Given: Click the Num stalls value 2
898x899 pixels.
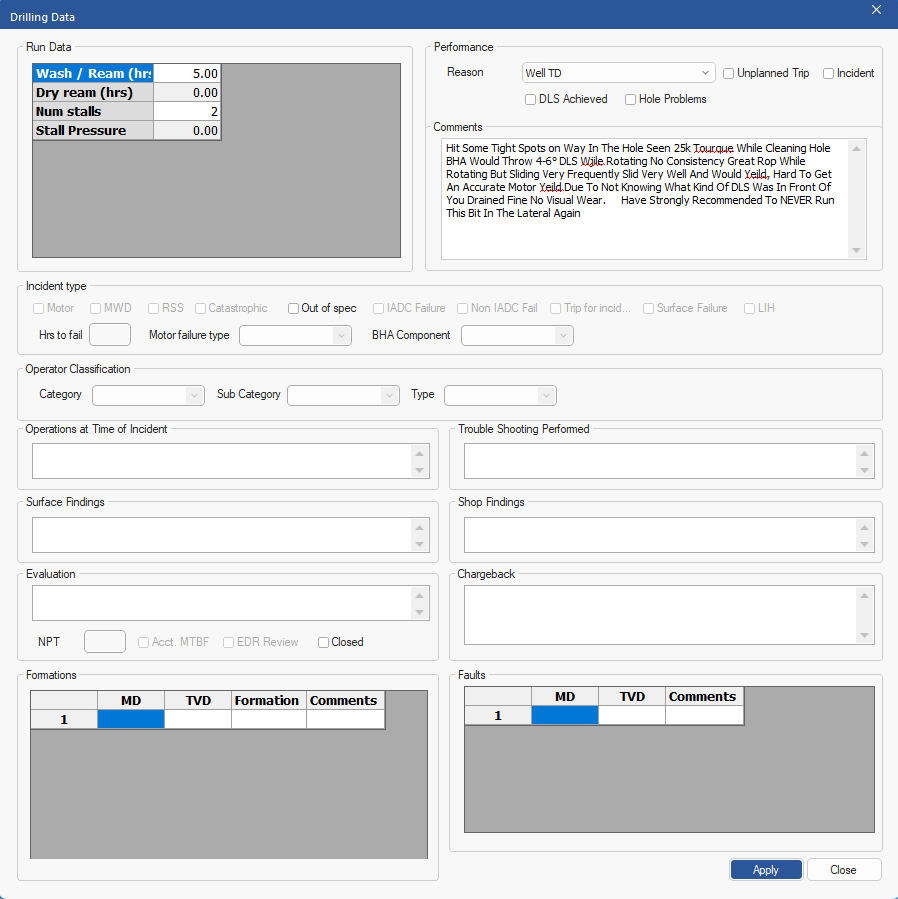Looking at the screenshot, I should 187,111.
